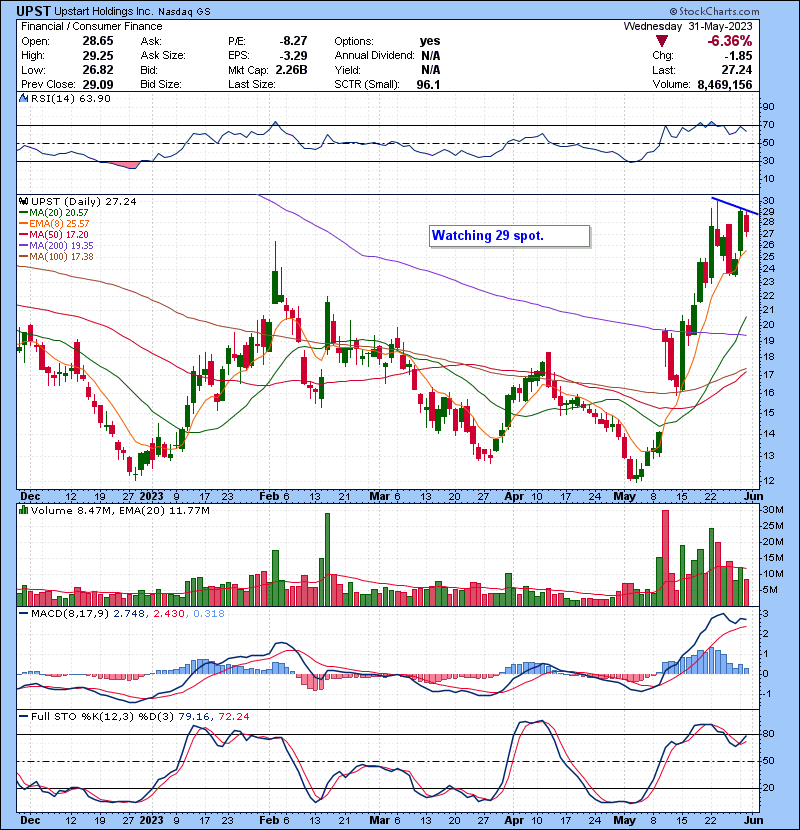Click the MACD(8,17,9) indicator label
Screen dimensions: 800x830
[70, 614]
